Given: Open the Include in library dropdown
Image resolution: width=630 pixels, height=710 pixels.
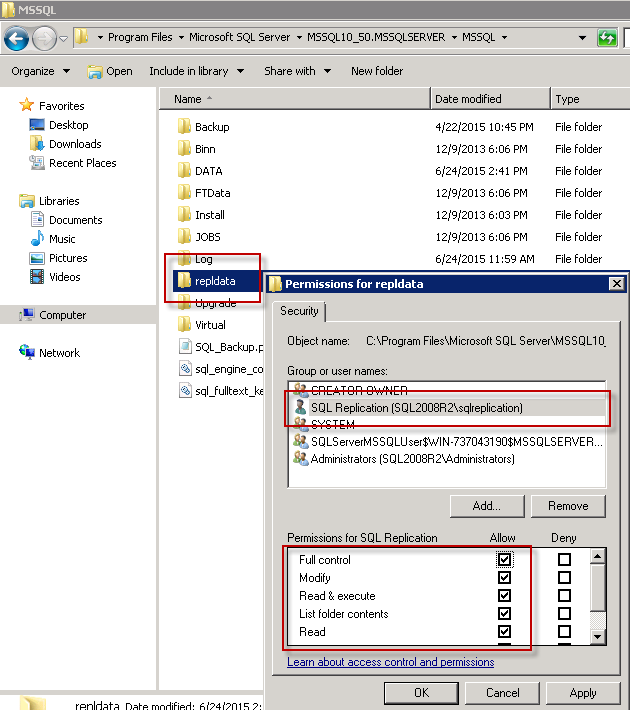Looking at the screenshot, I should point(197,71).
